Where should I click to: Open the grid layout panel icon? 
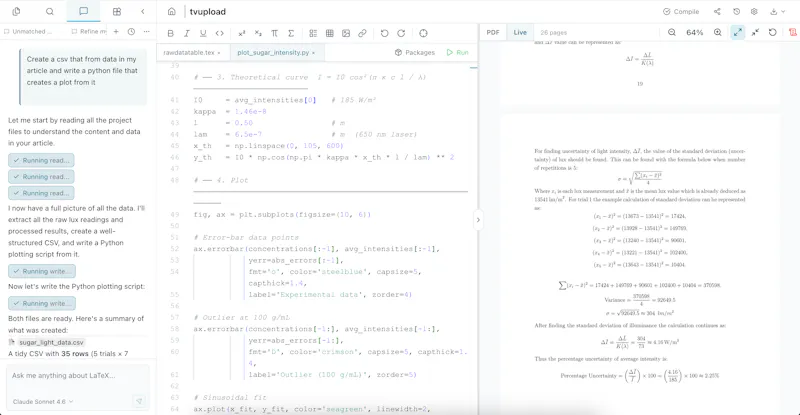[x=117, y=11]
